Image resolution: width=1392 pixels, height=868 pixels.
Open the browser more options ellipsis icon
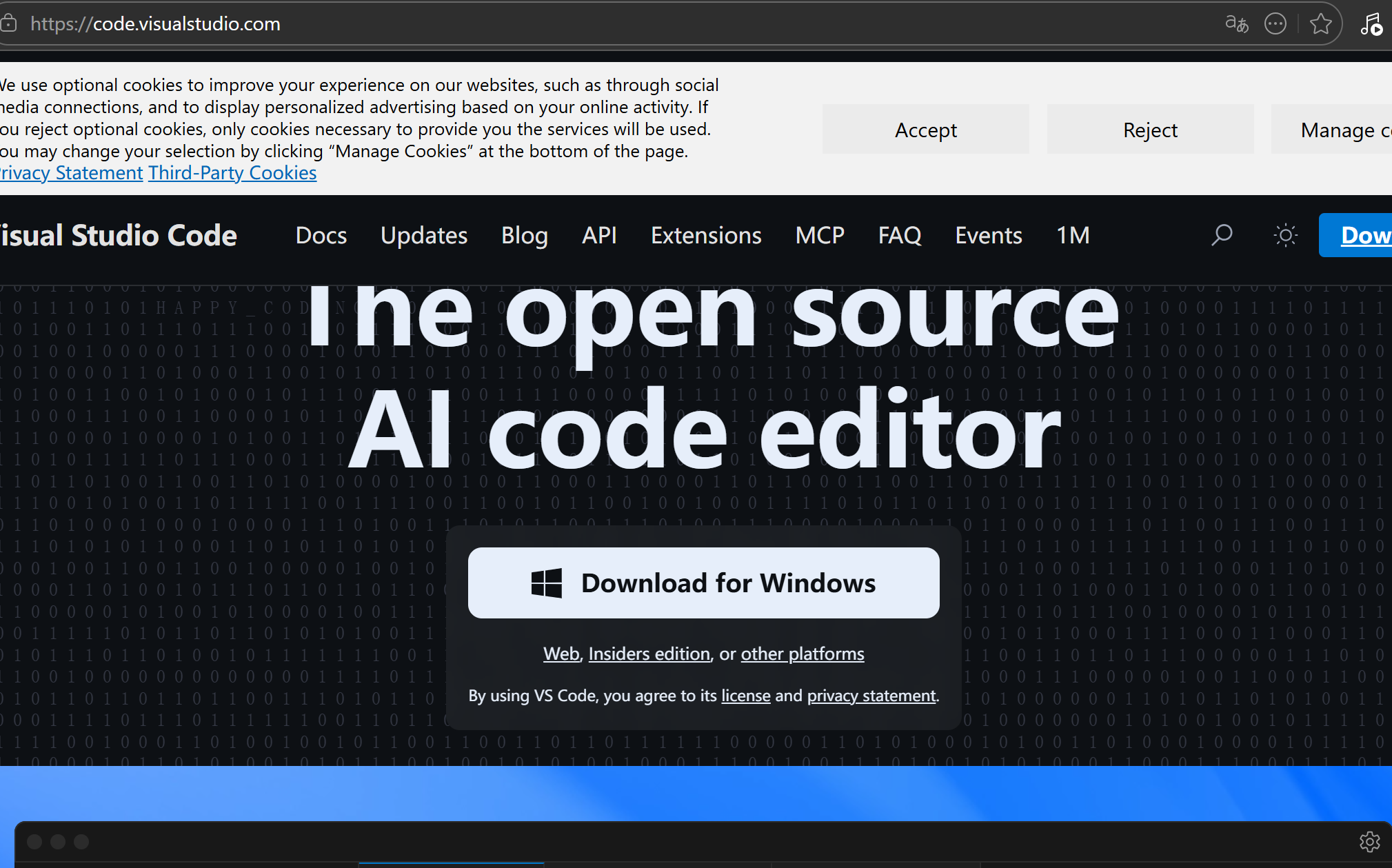coord(1275,24)
